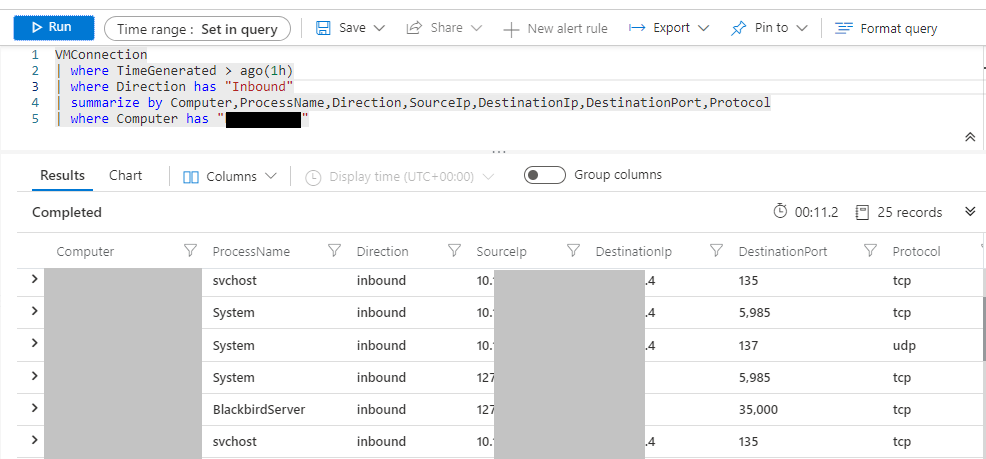Open filter for DestinationPort column

tap(870, 251)
